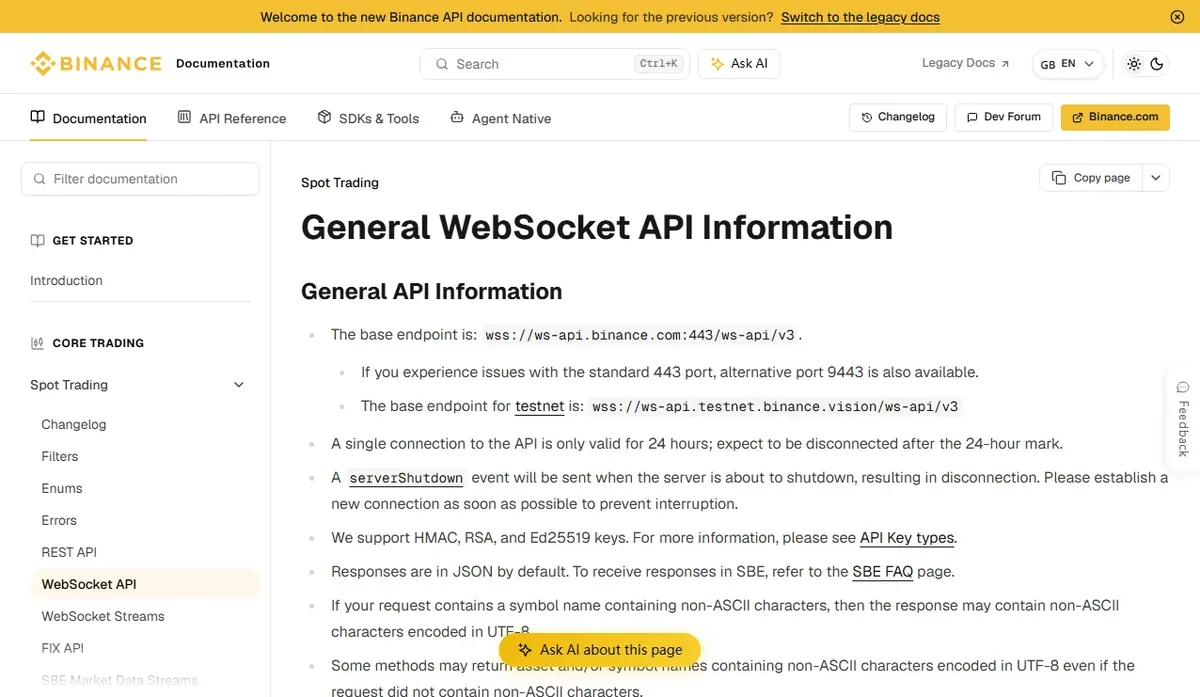
Task: Click the Copy page button
Action: click(x=1091, y=178)
